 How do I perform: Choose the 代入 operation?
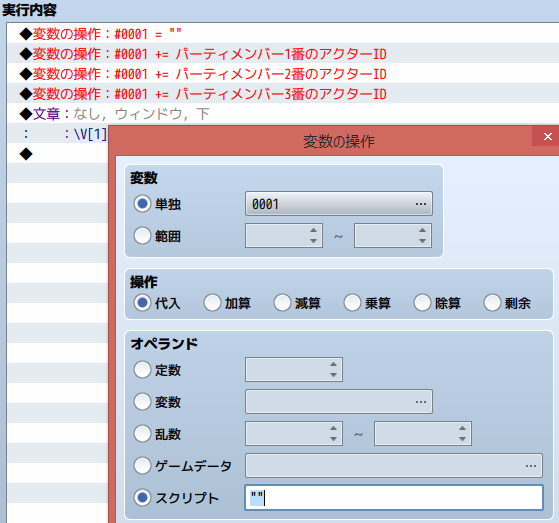[x=142, y=303]
